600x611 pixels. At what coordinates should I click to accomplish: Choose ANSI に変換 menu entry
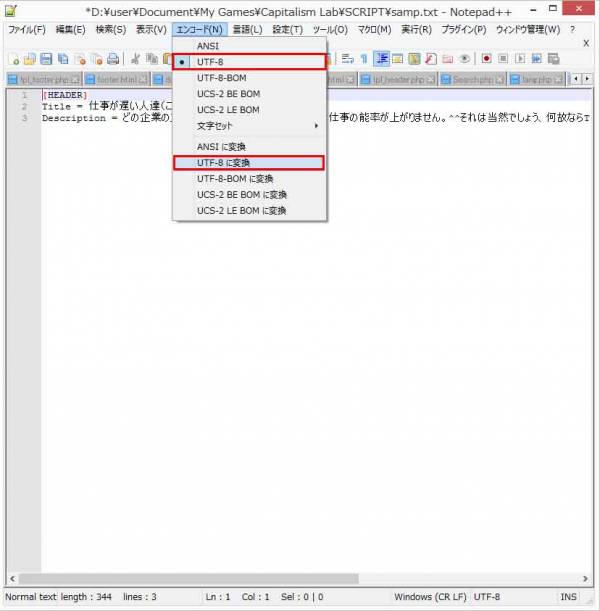click(x=249, y=147)
